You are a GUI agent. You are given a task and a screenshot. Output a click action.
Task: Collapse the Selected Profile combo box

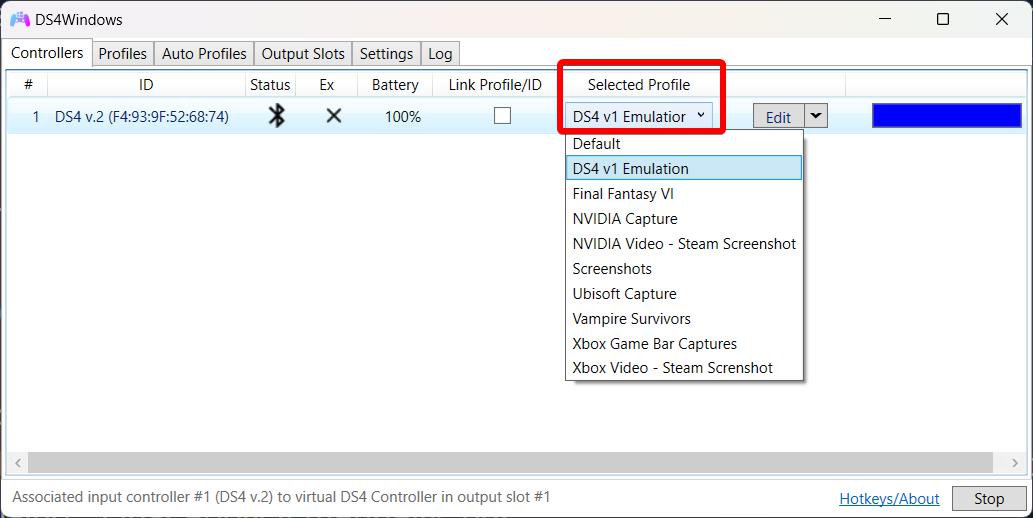(638, 116)
